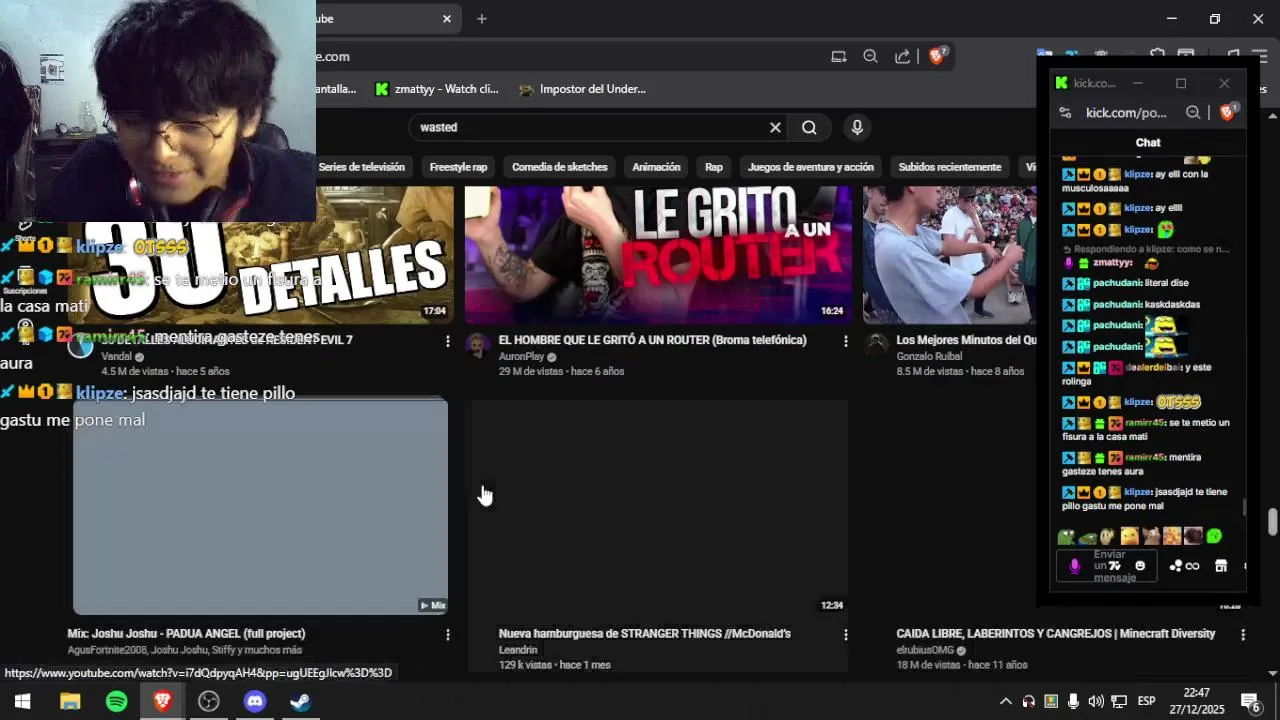Screen dimensions: 1280x720
Task: Click the YouTube search magnifier button
Action: (x=809, y=127)
